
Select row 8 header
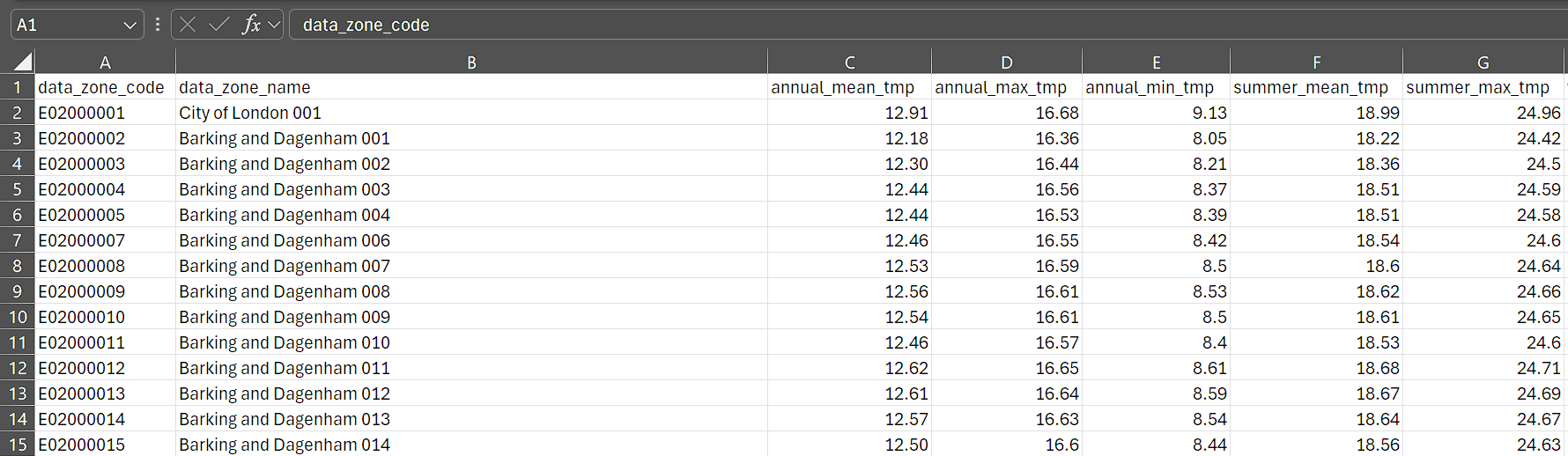coord(17,266)
